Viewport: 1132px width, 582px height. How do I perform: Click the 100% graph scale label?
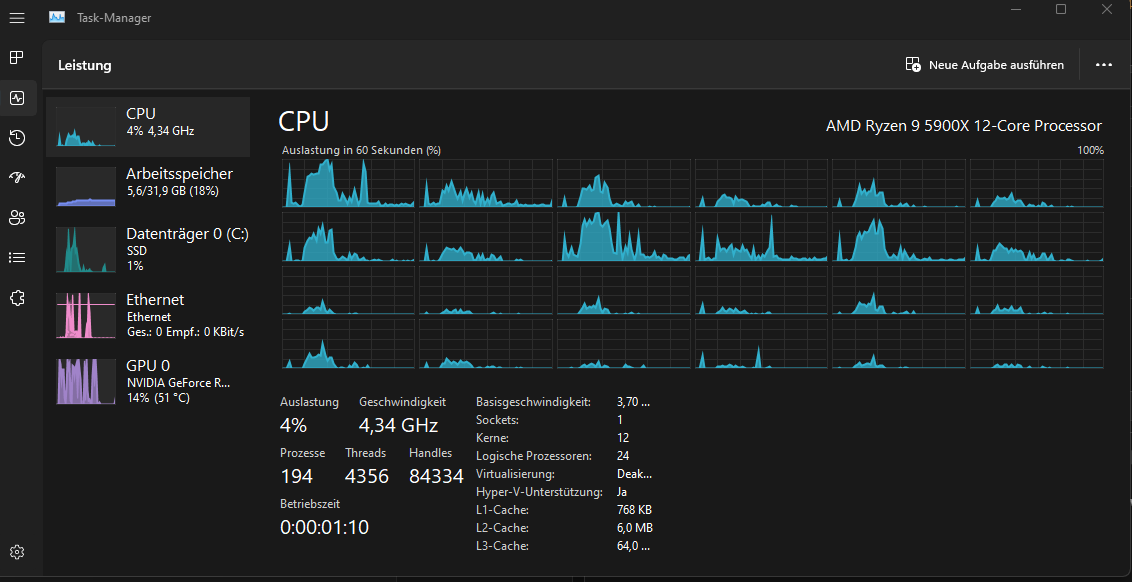tap(1090, 150)
